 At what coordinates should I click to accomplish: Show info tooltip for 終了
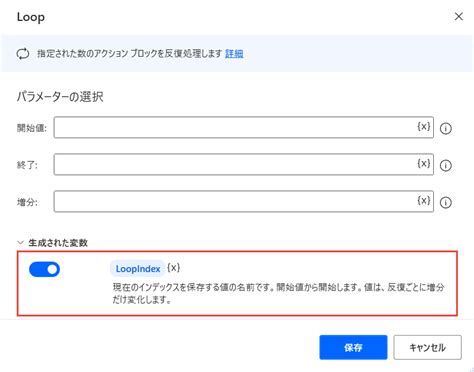446,165
